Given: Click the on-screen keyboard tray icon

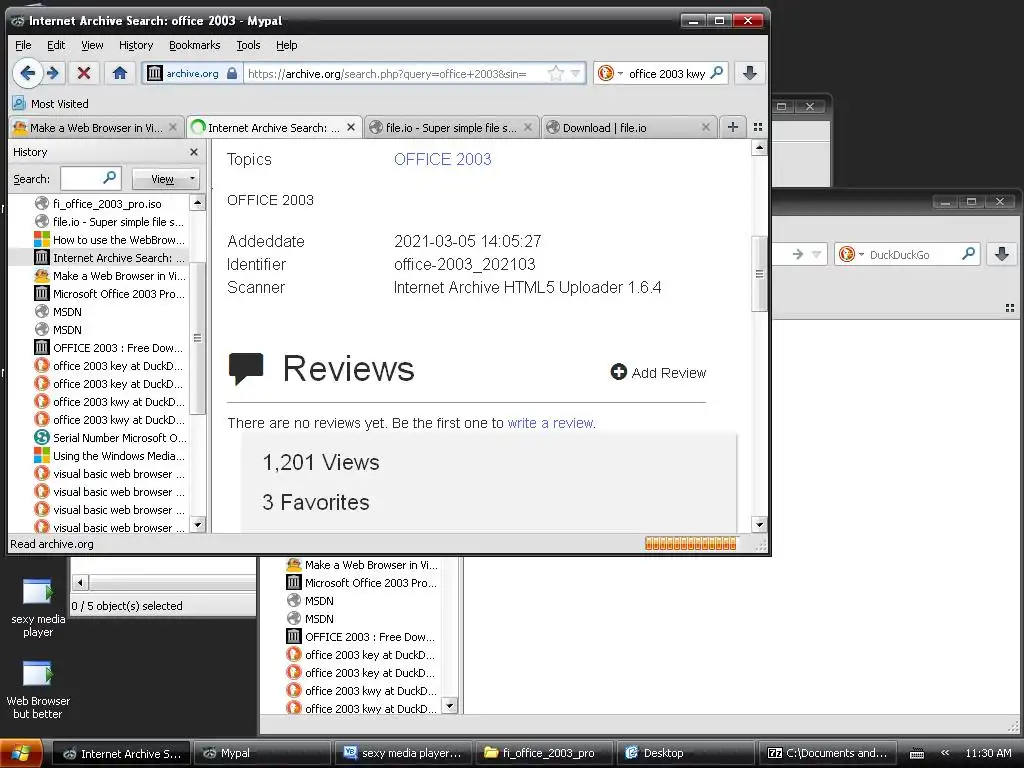Looking at the screenshot, I should click(x=917, y=754).
